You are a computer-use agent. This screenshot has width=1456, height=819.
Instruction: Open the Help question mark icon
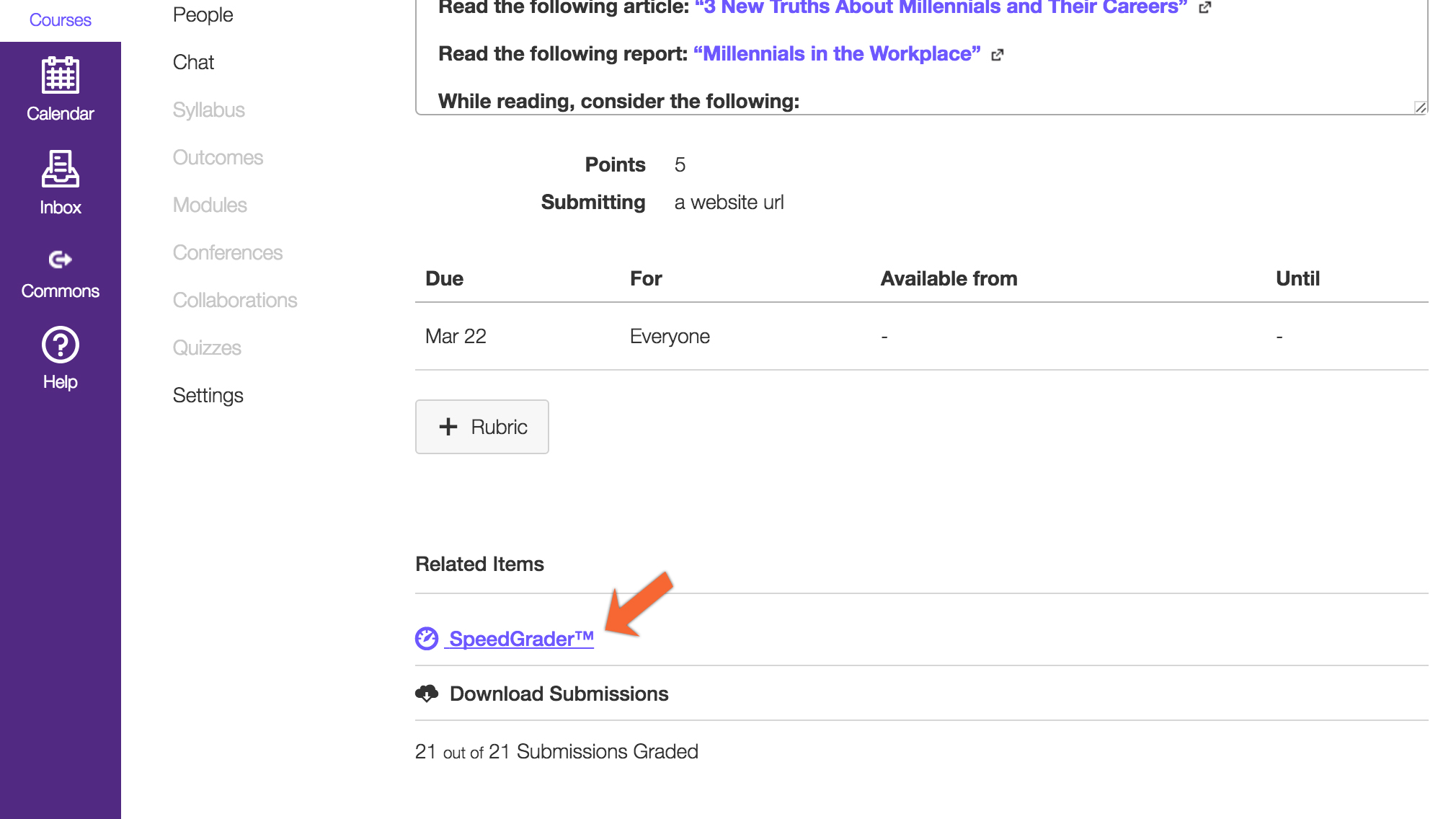(x=61, y=345)
